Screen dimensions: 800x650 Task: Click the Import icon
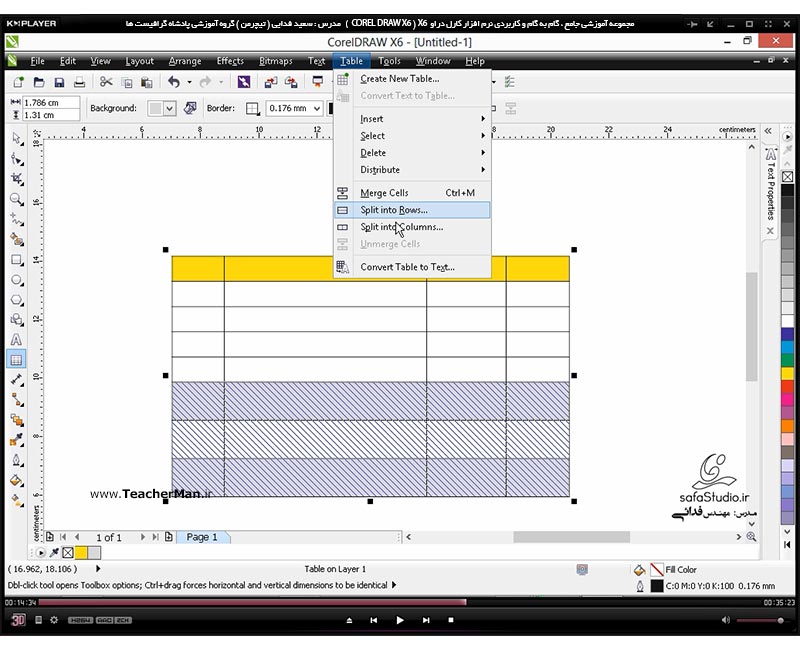tap(270, 82)
